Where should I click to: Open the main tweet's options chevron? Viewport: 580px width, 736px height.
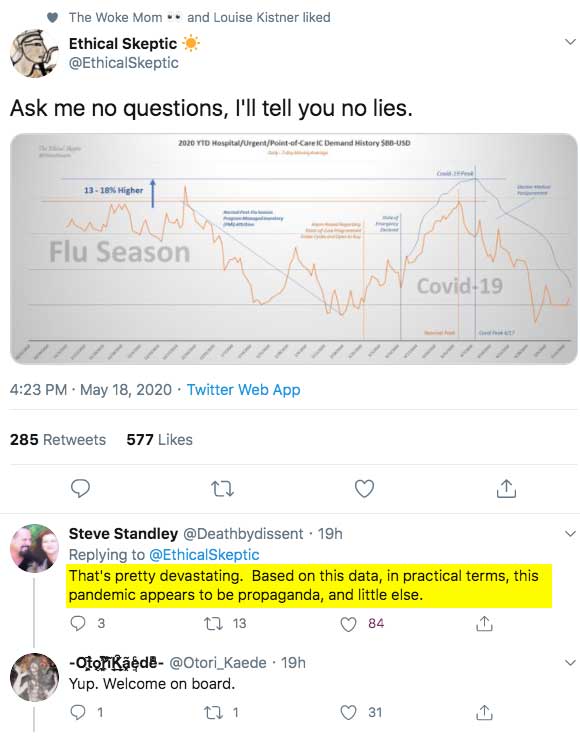click(570, 42)
